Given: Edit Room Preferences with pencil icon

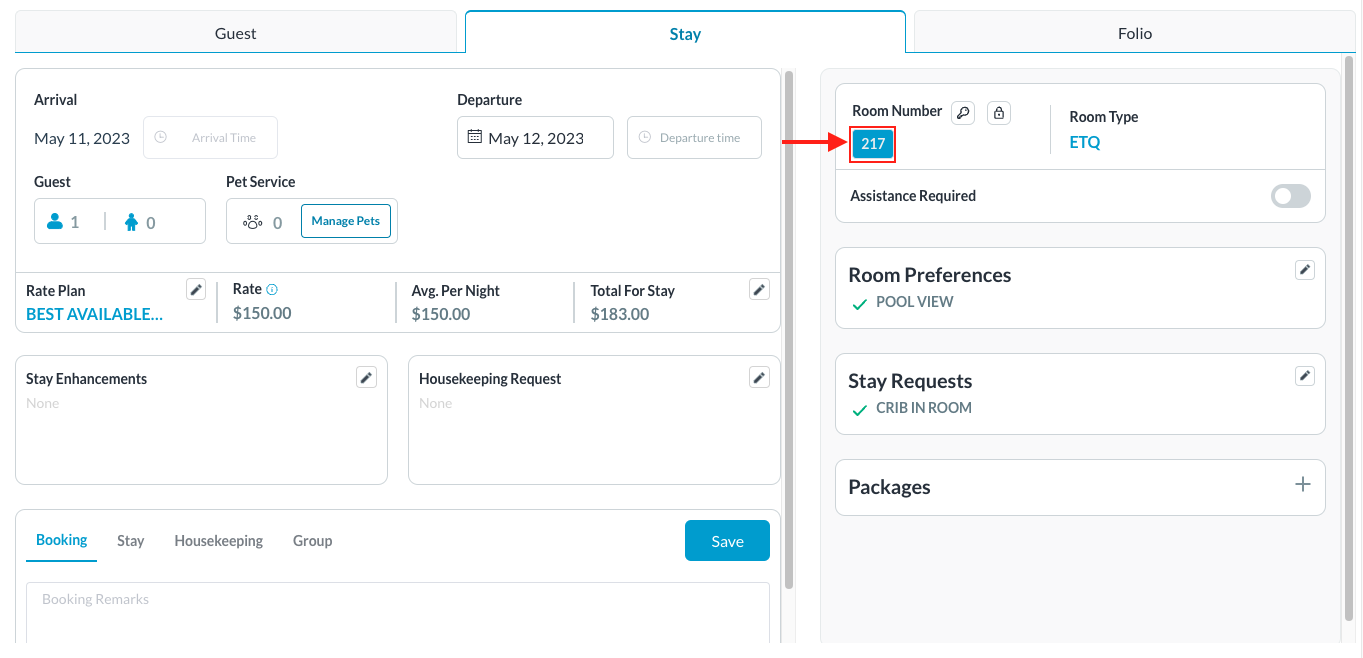Looking at the screenshot, I should [x=1304, y=270].
